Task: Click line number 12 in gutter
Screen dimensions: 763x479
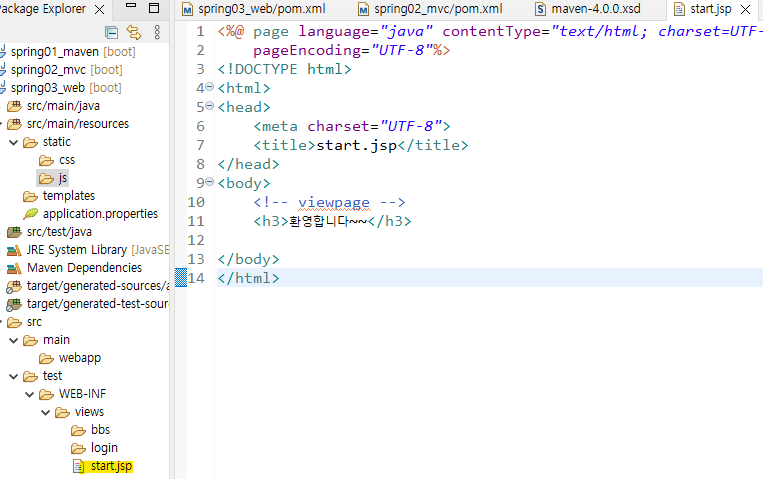Action: click(196, 240)
